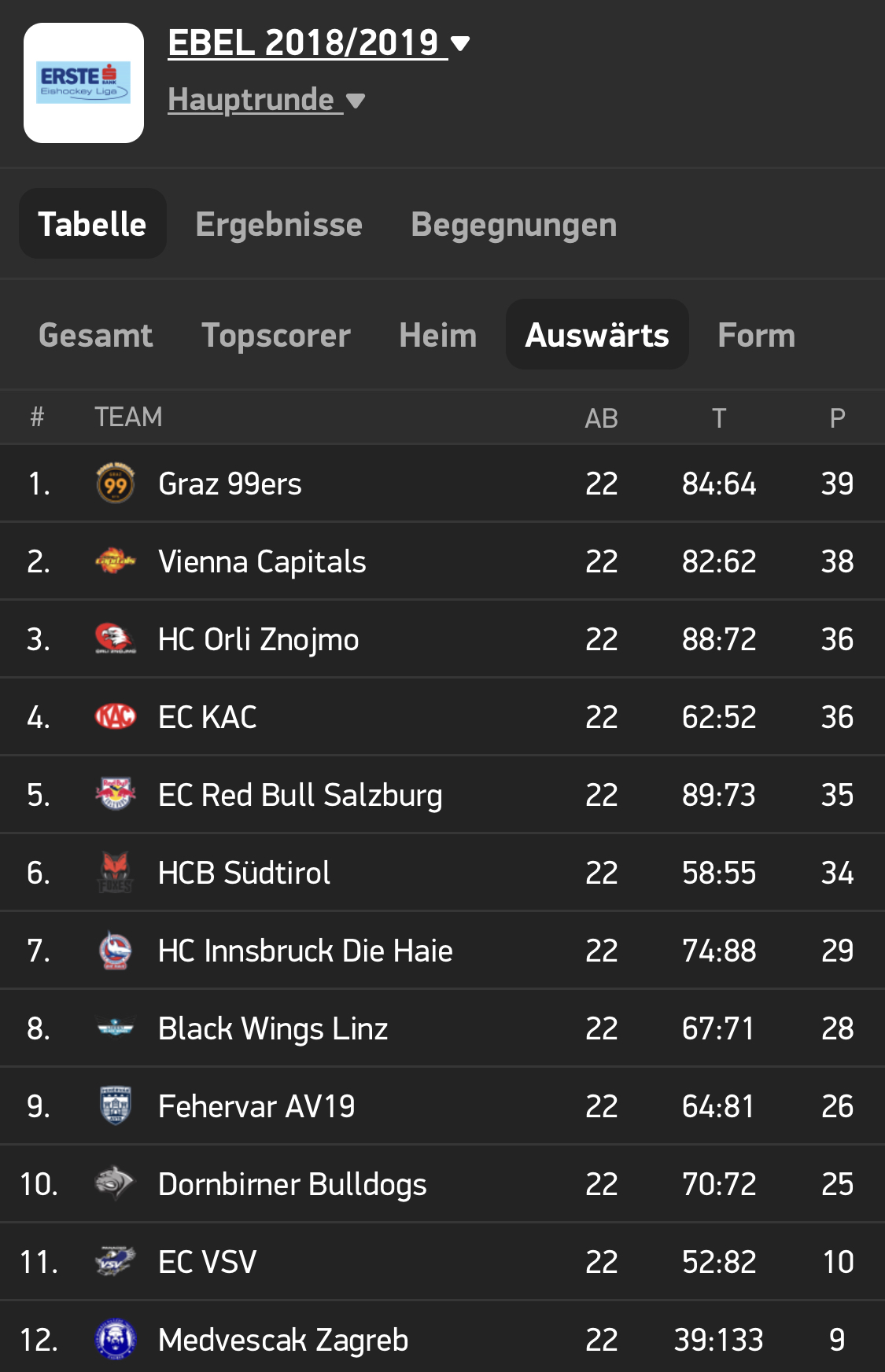Open the EBEL 2018/2019 season dropdown
The width and height of the screenshot is (885, 1372).
pyautogui.click(x=319, y=42)
